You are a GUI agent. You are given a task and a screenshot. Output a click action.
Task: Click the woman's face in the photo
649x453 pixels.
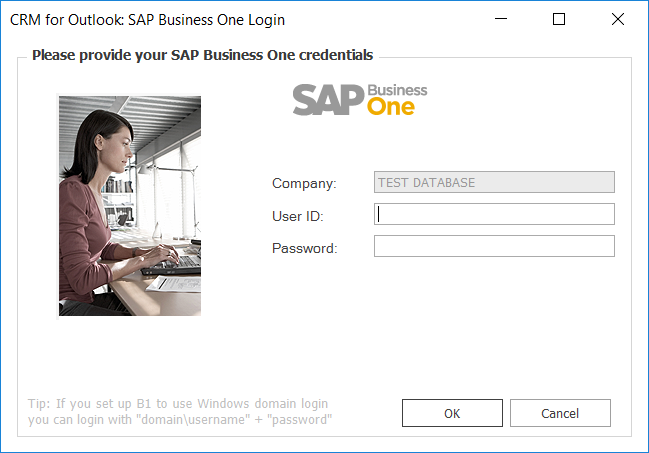coord(119,149)
